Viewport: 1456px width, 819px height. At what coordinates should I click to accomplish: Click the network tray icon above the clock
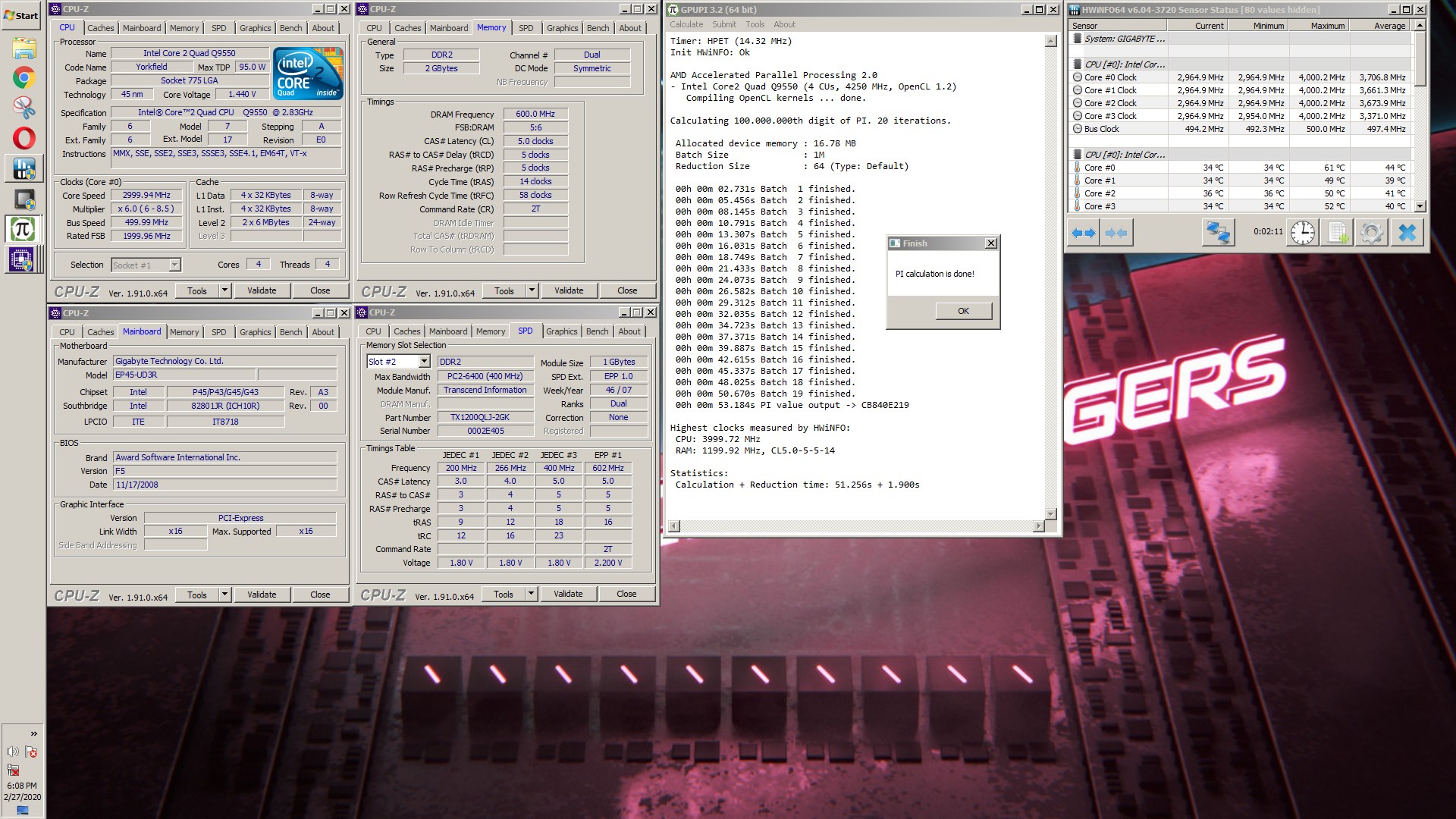tap(13, 770)
